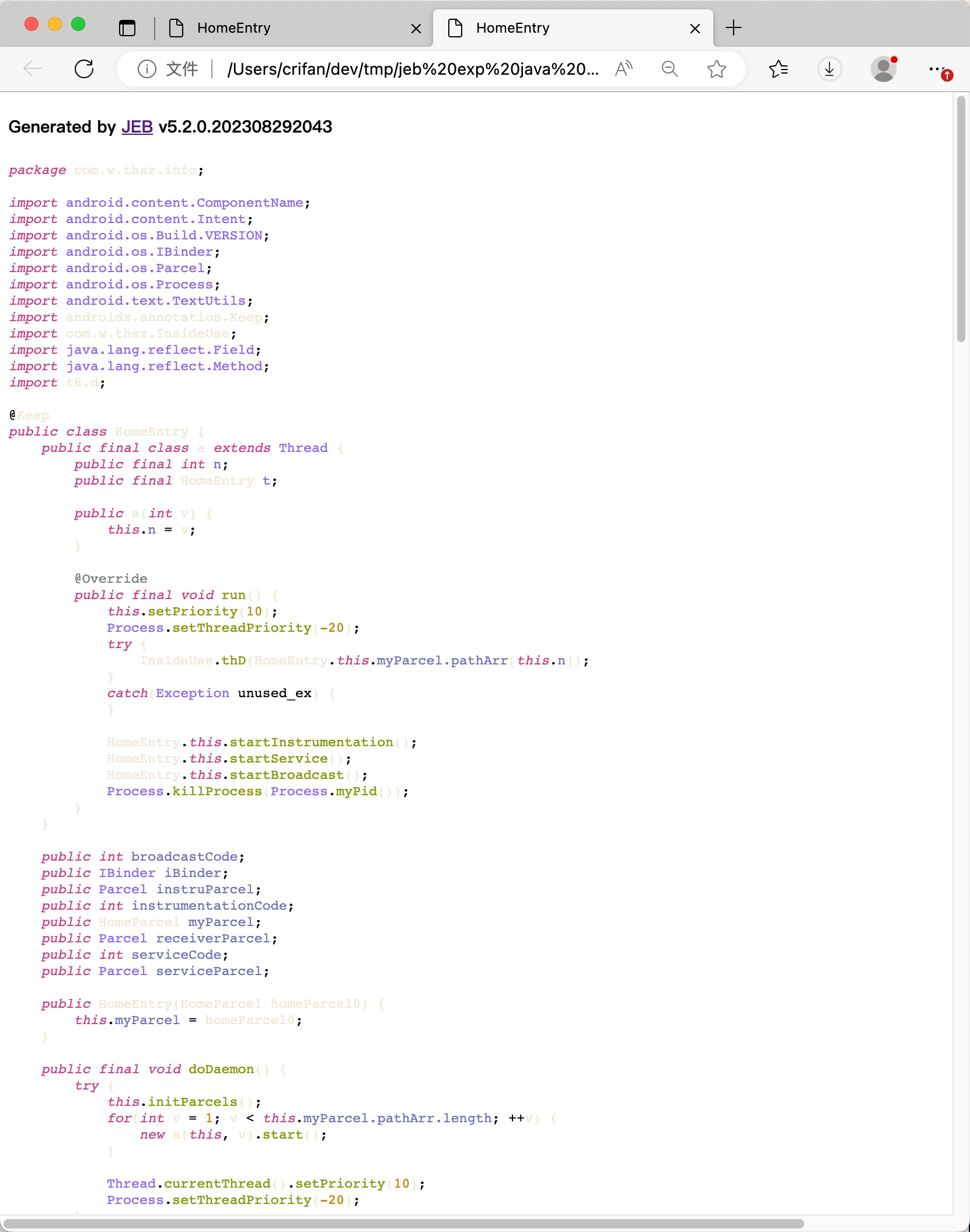This screenshot has height=1232, width=970.
Task: Click the 'iBinder' field name
Action: (x=193, y=873)
